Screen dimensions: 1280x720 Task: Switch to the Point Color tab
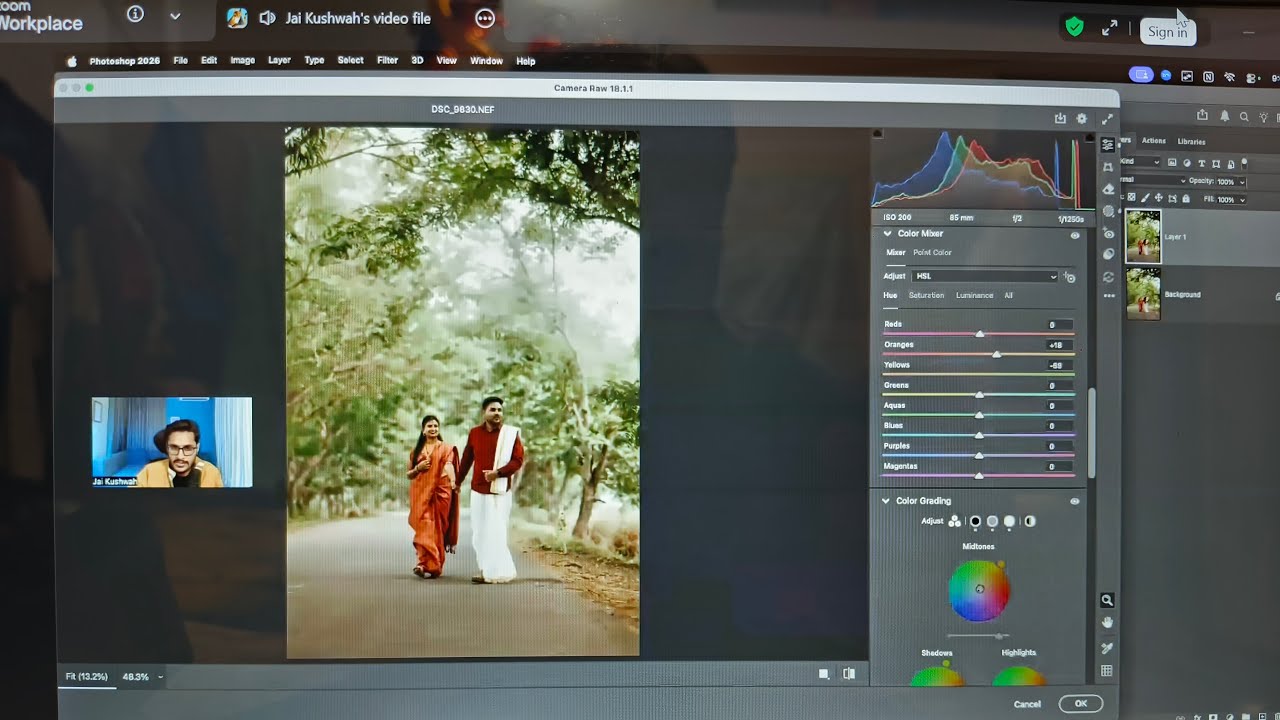coord(932,253)
